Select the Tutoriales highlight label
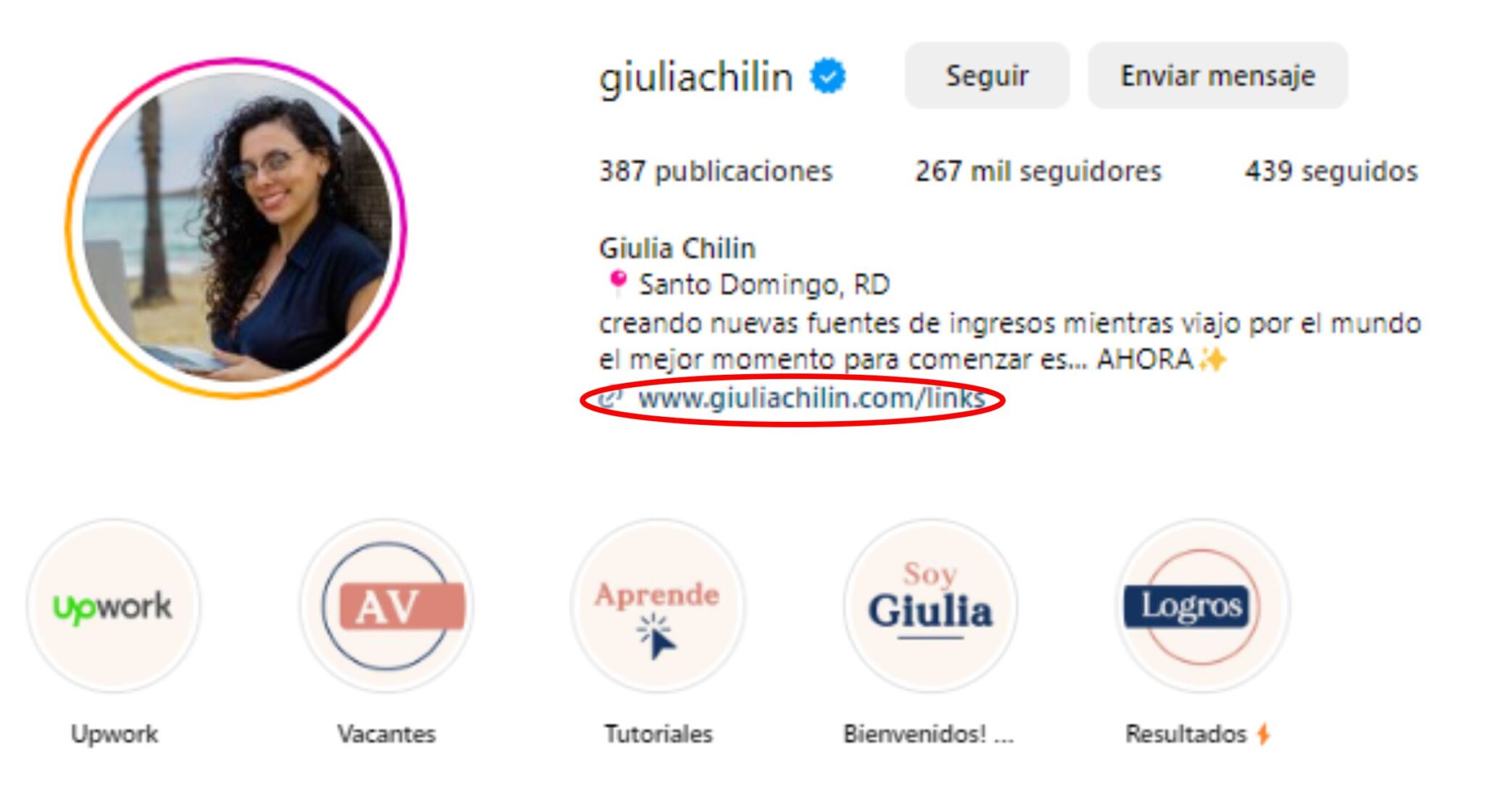Image resolution: width=1485 pixels, height=812 pixels. tap(659, 734)
